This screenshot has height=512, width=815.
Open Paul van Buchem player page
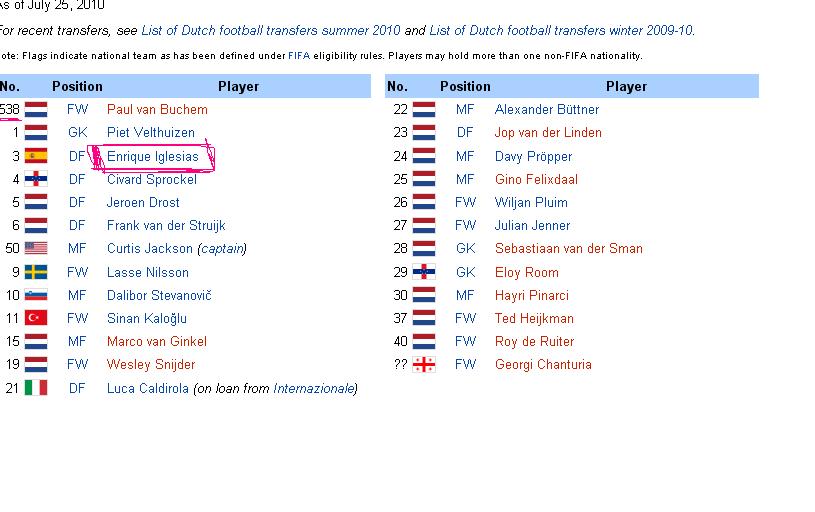[157, 109]
